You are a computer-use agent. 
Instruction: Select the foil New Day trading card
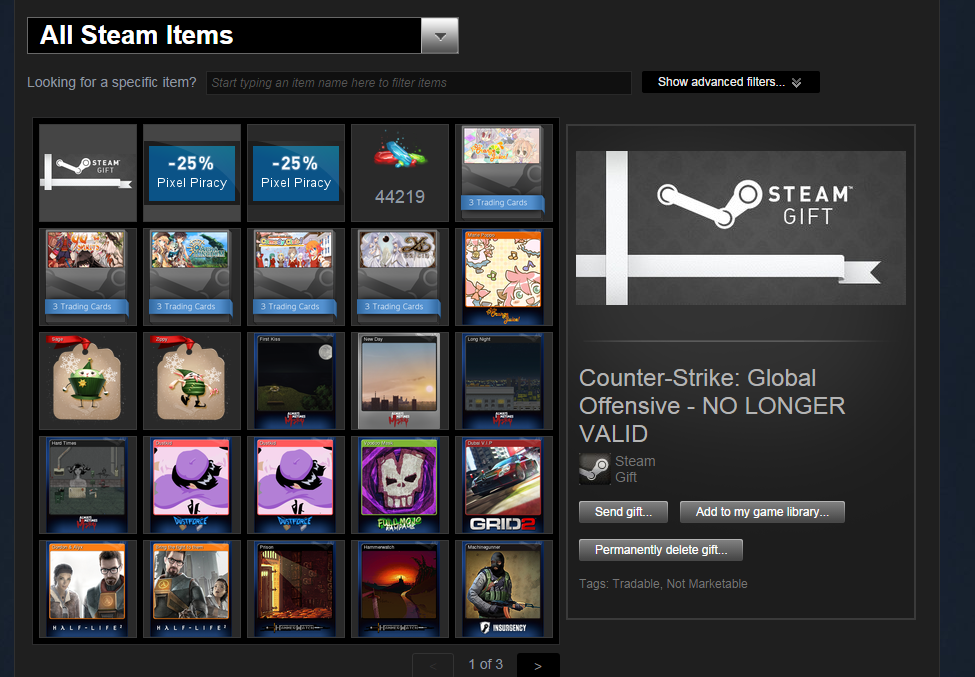pos(400,380)
